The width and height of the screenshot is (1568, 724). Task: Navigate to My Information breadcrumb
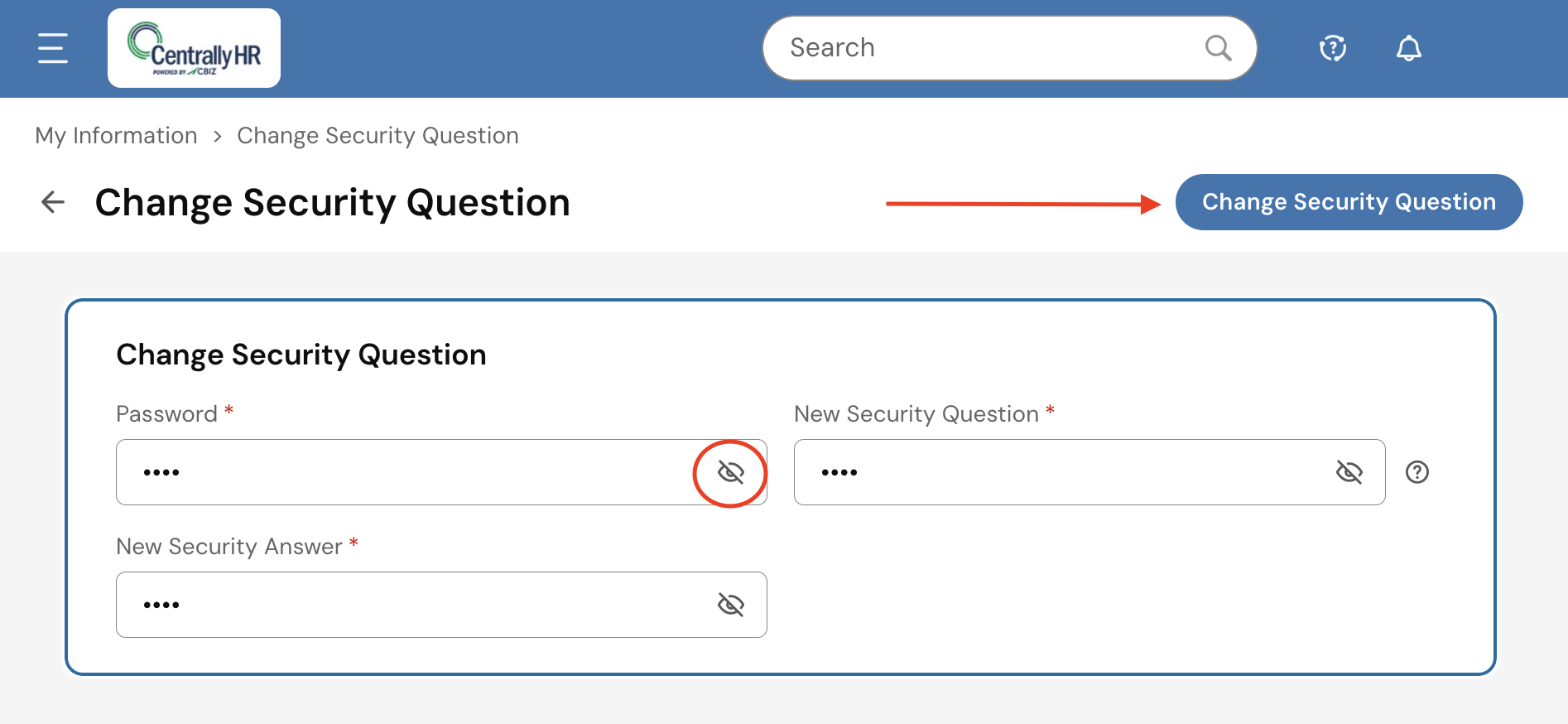pos(116,136)
